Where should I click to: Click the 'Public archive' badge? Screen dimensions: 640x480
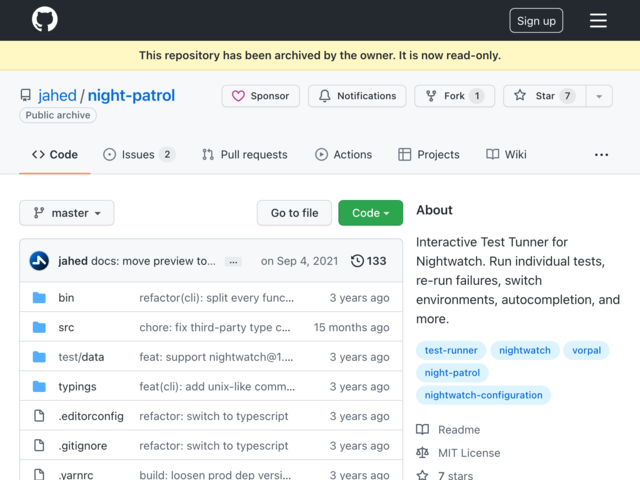(x=58, y=115)
